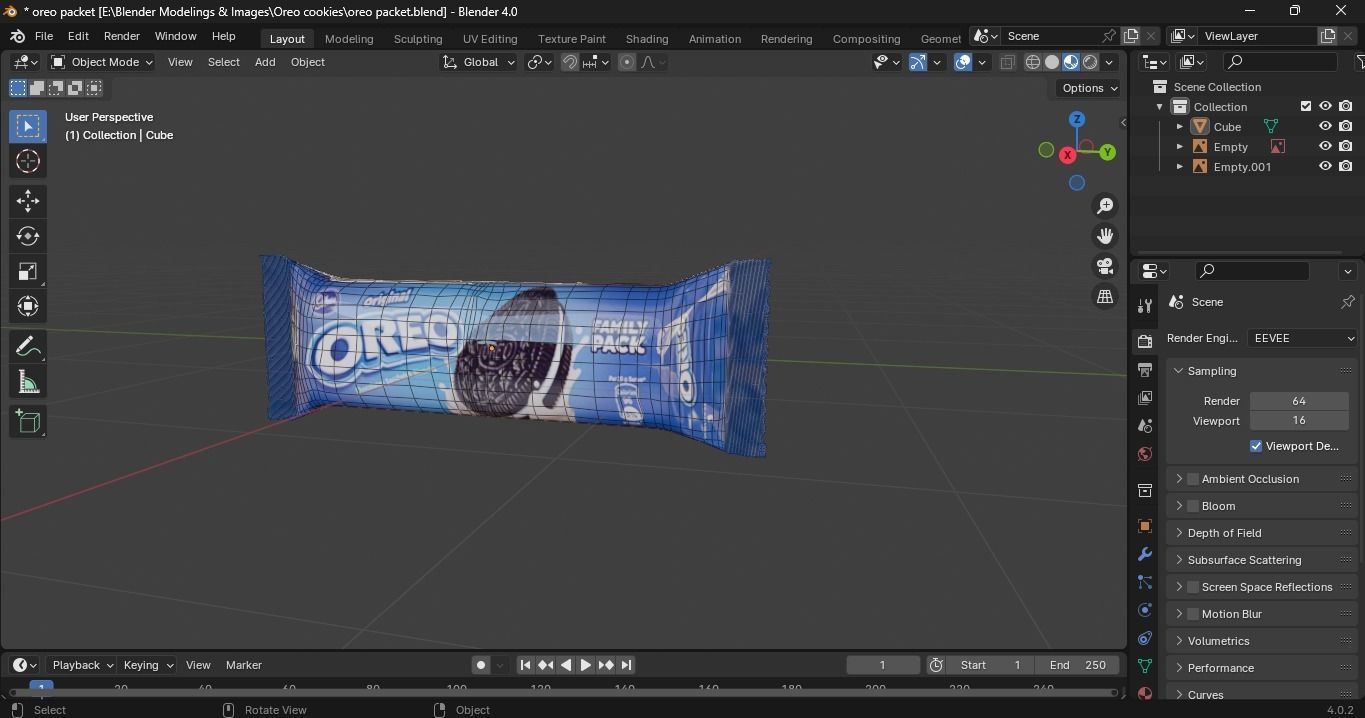Activate the Cursor tool
Image resolution: width=1365 pixels, height=718 pixels.
click(28, 161)
